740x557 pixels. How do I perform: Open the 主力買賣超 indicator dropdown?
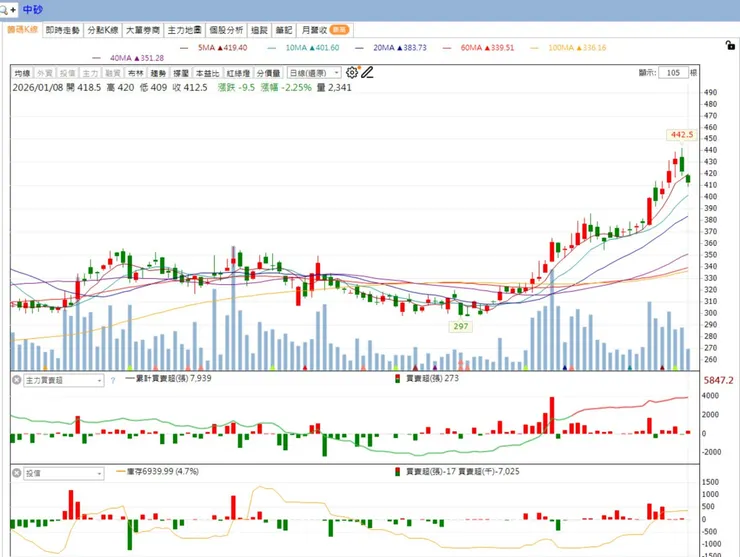tap(64, 380)
